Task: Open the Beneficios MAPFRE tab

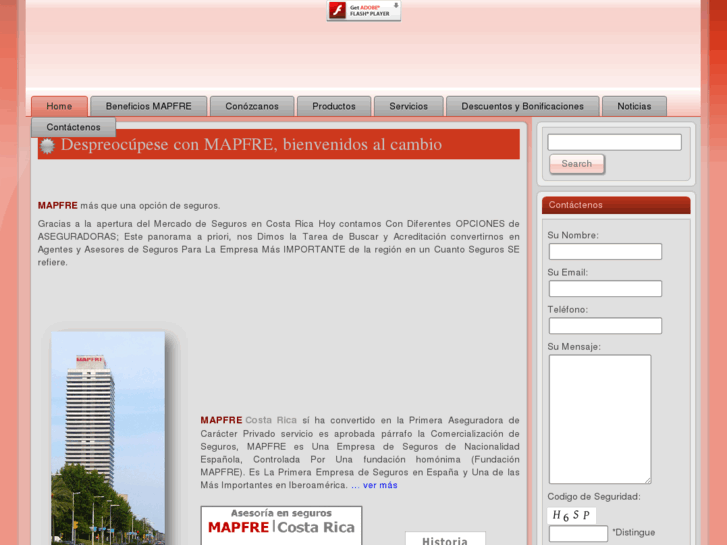Action: [148, 106]
